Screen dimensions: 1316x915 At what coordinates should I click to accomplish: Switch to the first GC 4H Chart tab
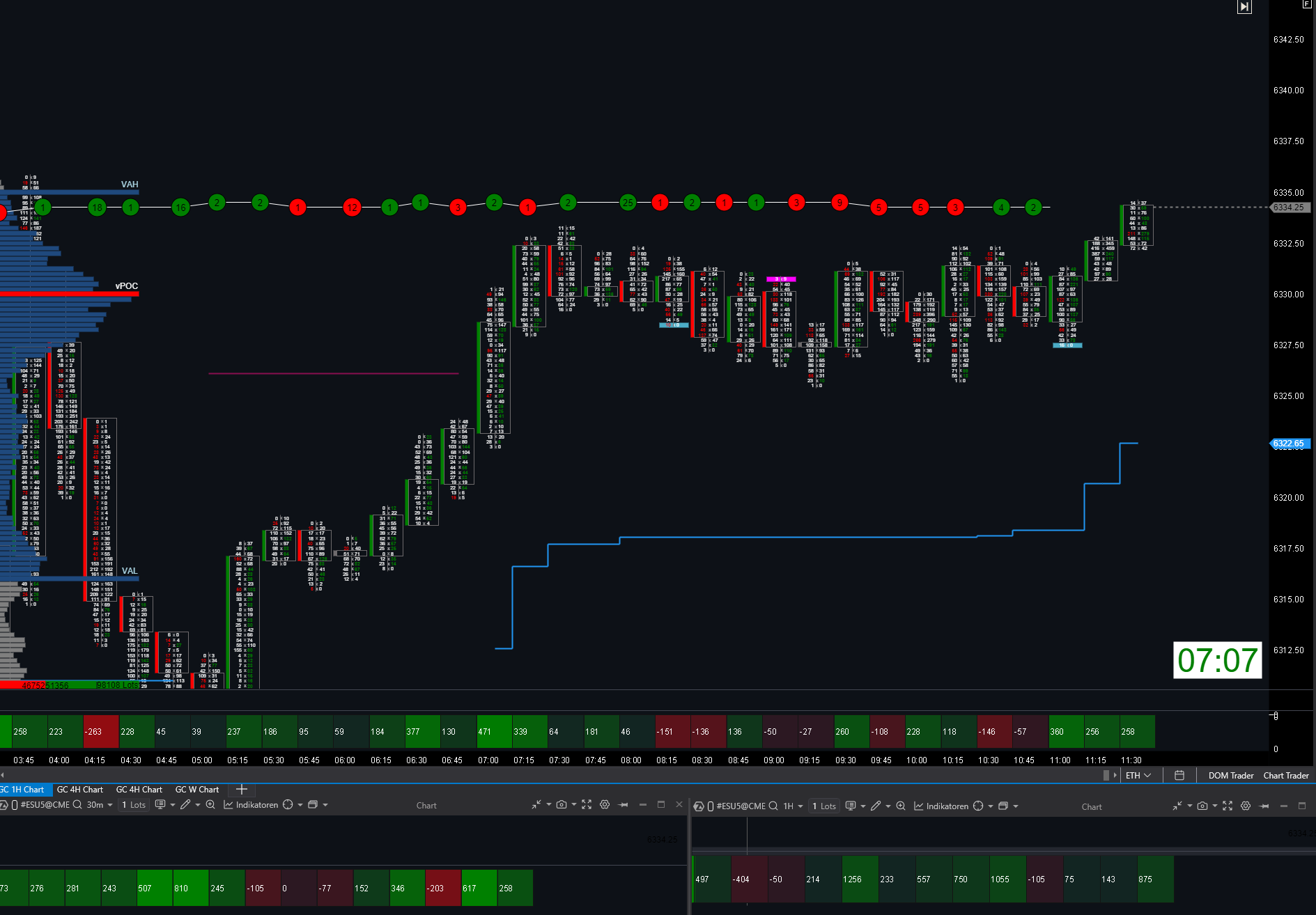(80, 789)
